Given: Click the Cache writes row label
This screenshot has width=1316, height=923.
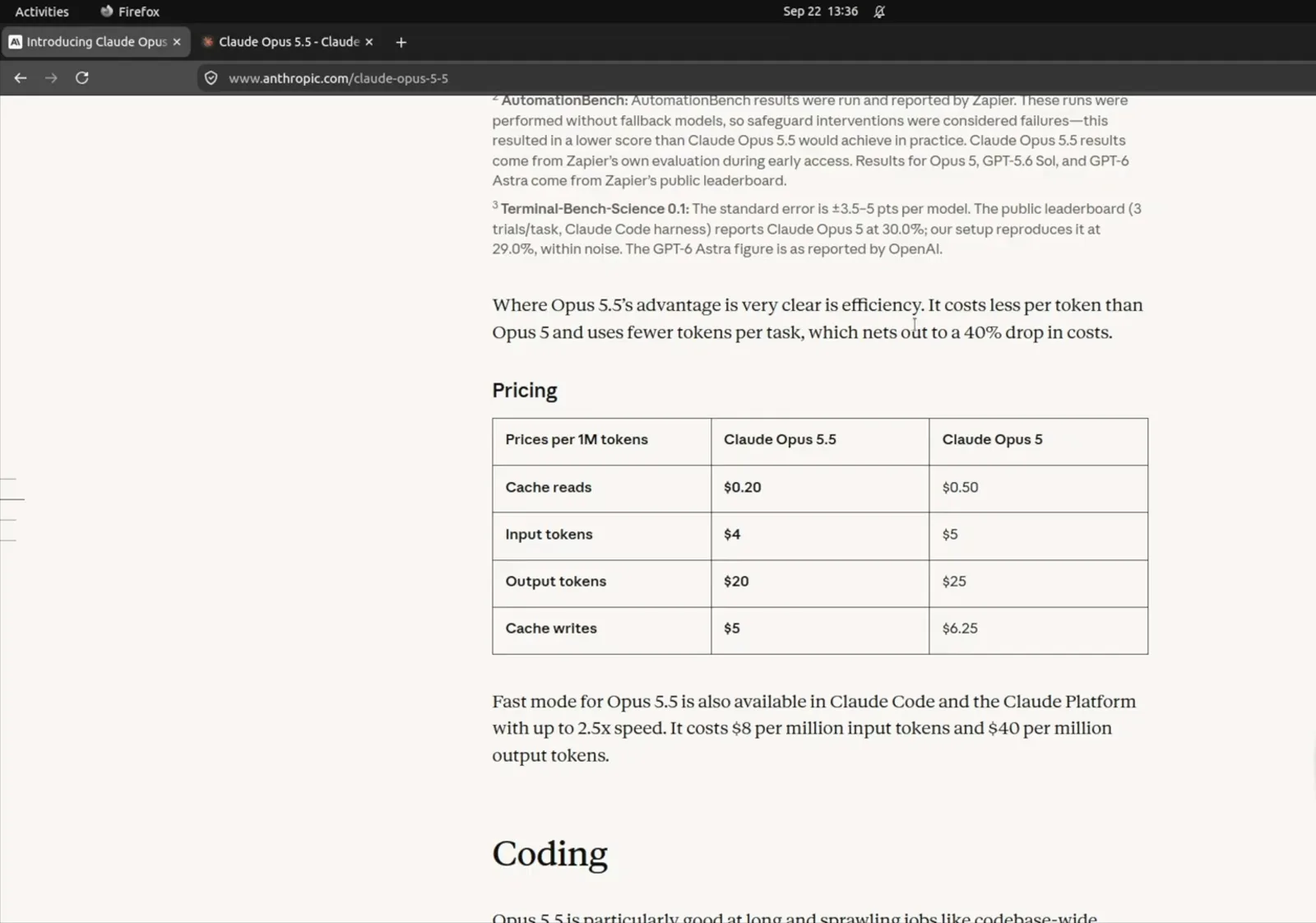Looking at the screenshot, I should click(x=551, y=628).
